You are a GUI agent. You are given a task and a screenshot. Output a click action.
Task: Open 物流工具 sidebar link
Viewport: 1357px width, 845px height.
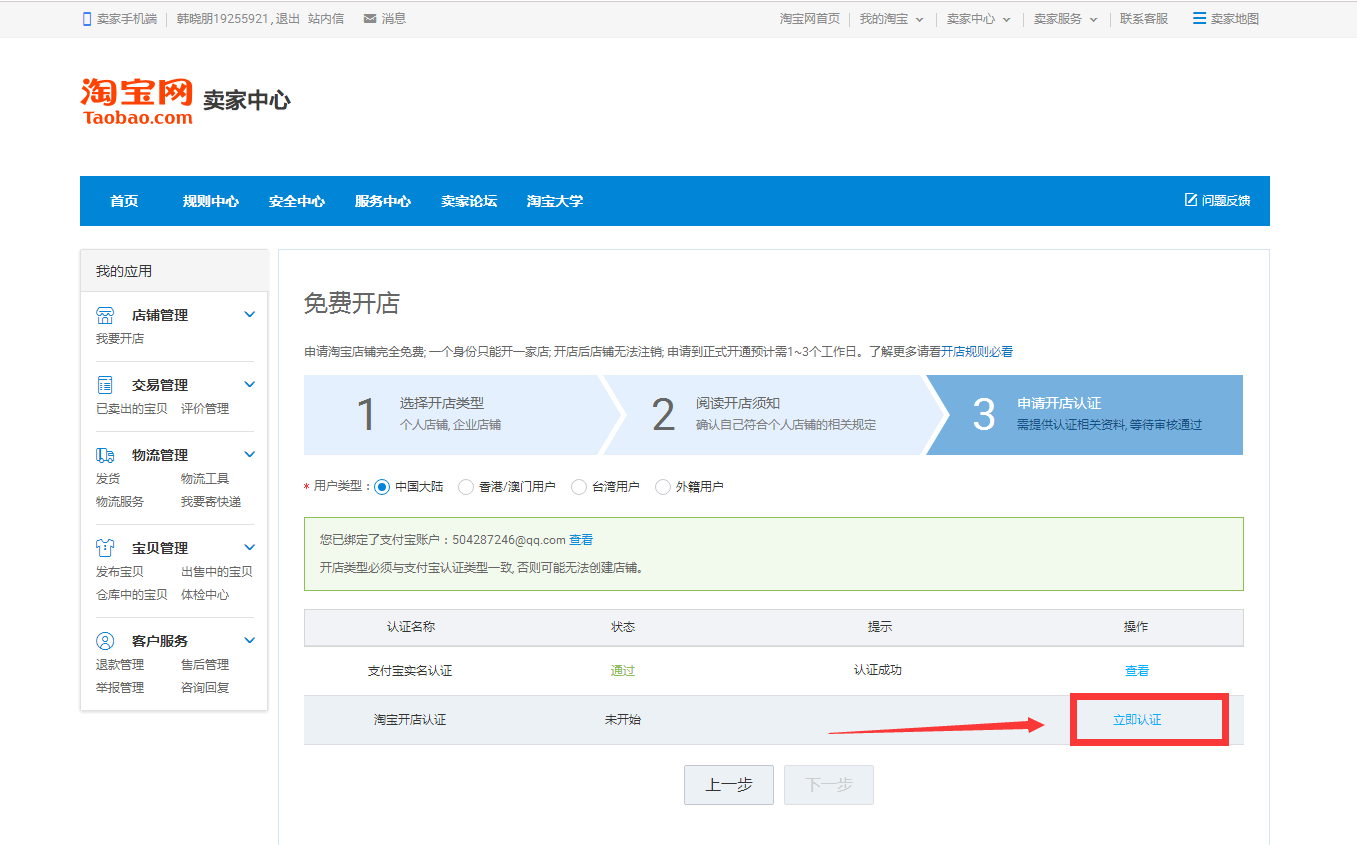click(x=205, y=479)
